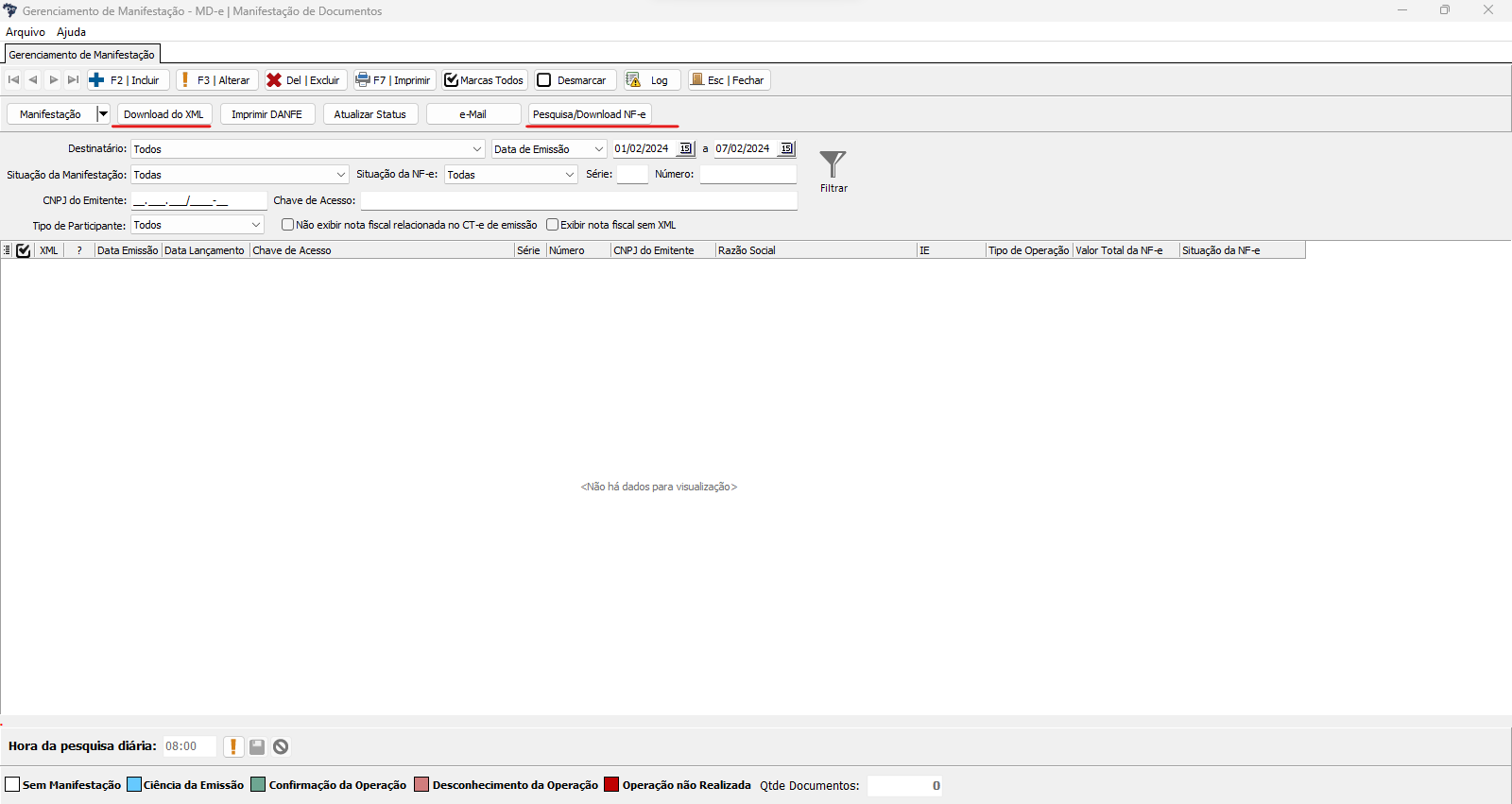Open the Log viewer button
Image resolution: width=1512 pixels, height=804 pixels.
[648, 80]
